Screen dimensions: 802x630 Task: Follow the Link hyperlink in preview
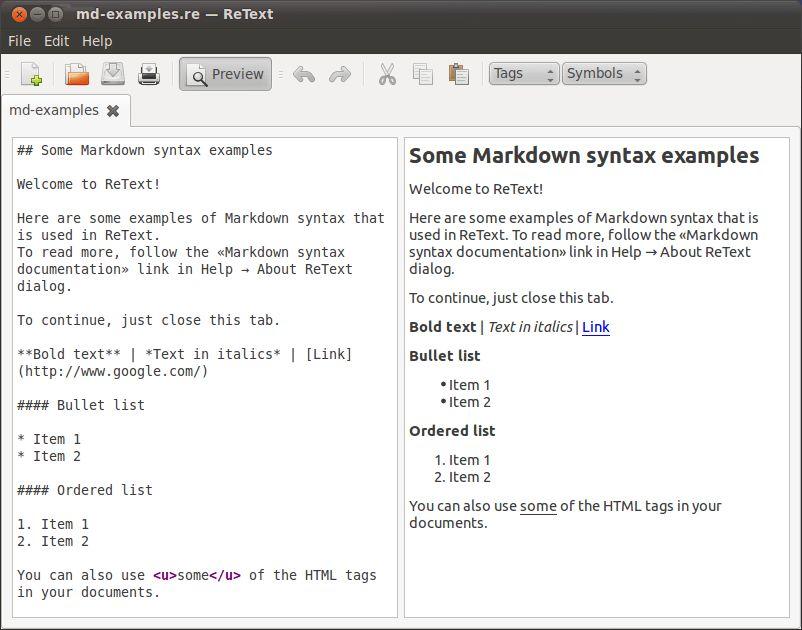[x=596, y=327]
